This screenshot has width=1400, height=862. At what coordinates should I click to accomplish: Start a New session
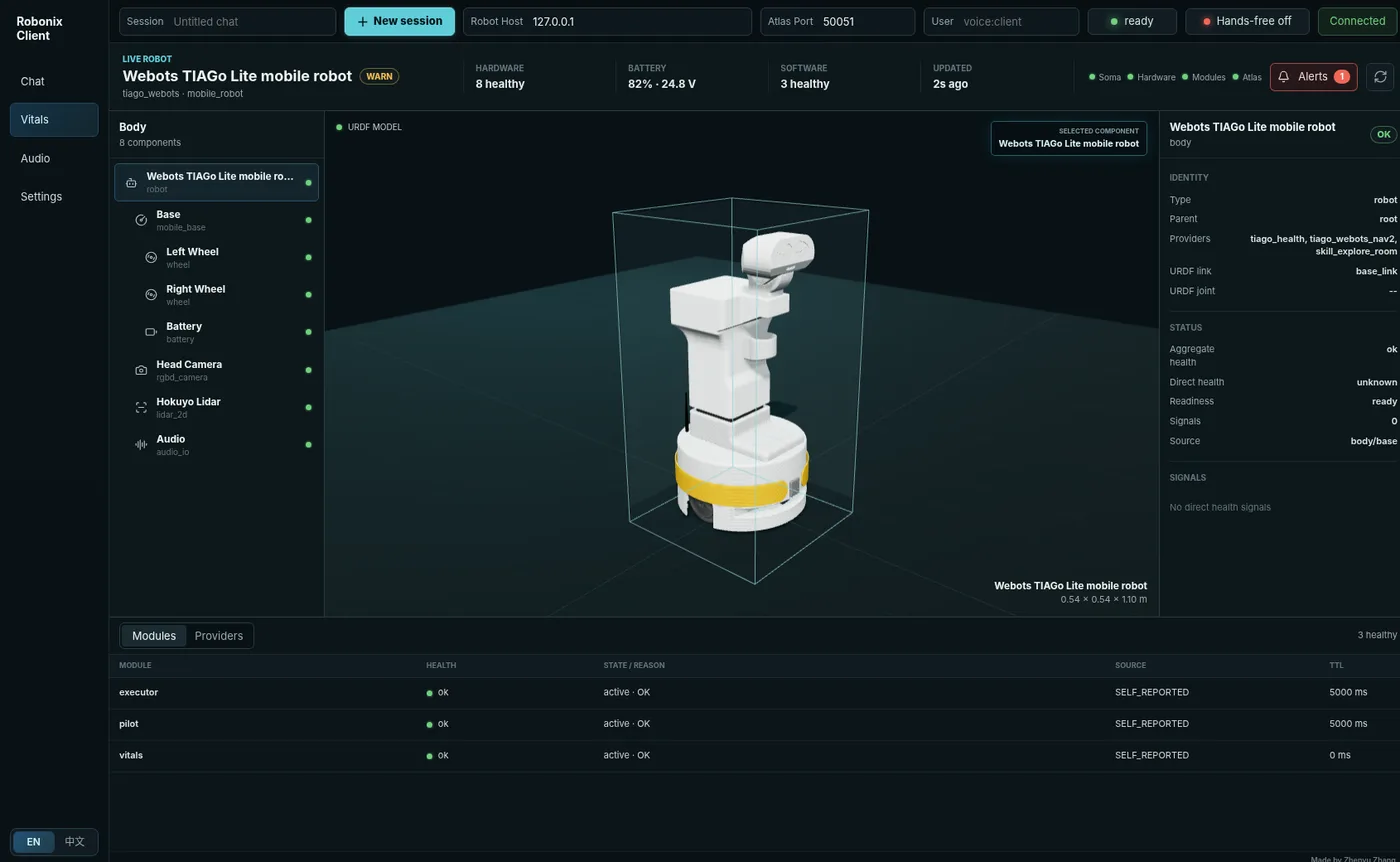pyautogui.click(x=399, y=21)
